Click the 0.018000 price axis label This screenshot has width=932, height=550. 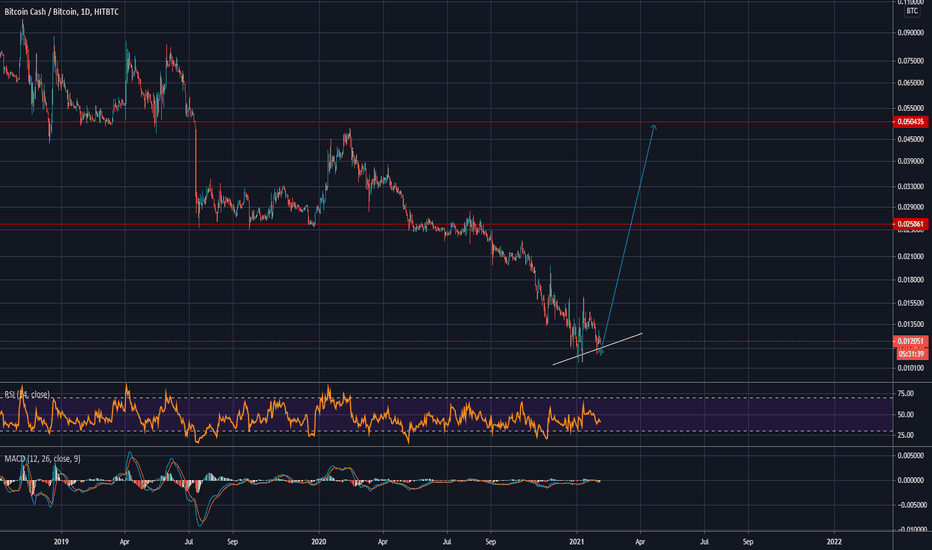click(911, 279)
